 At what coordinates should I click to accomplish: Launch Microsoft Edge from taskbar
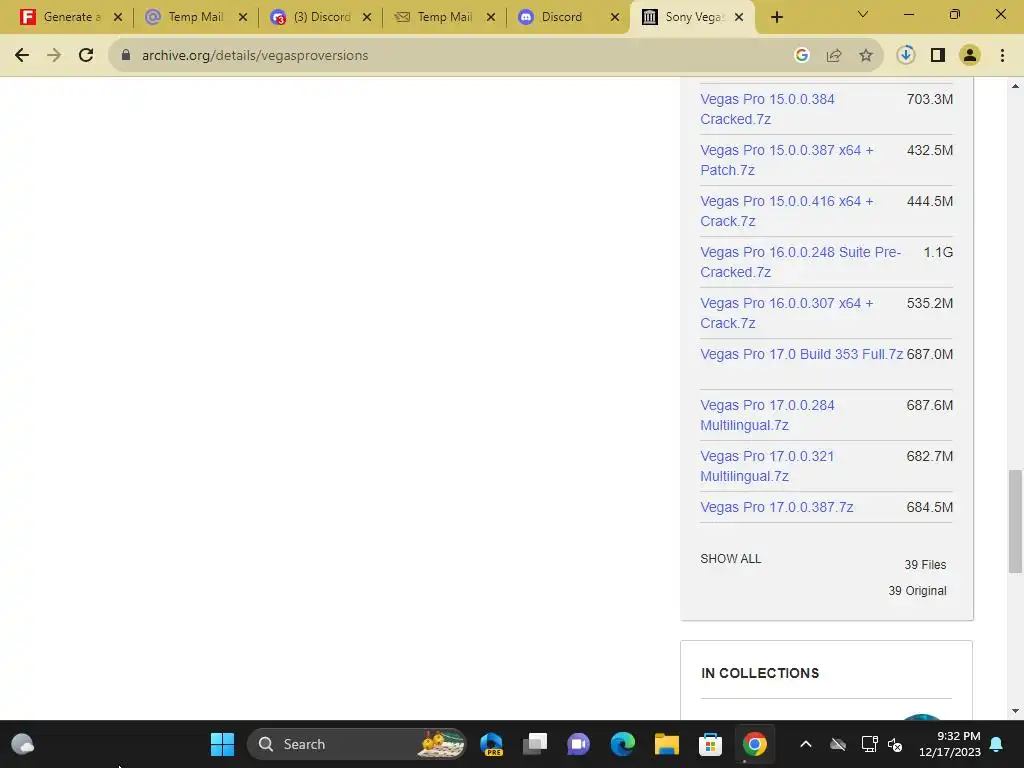click(x=622, y=744)
